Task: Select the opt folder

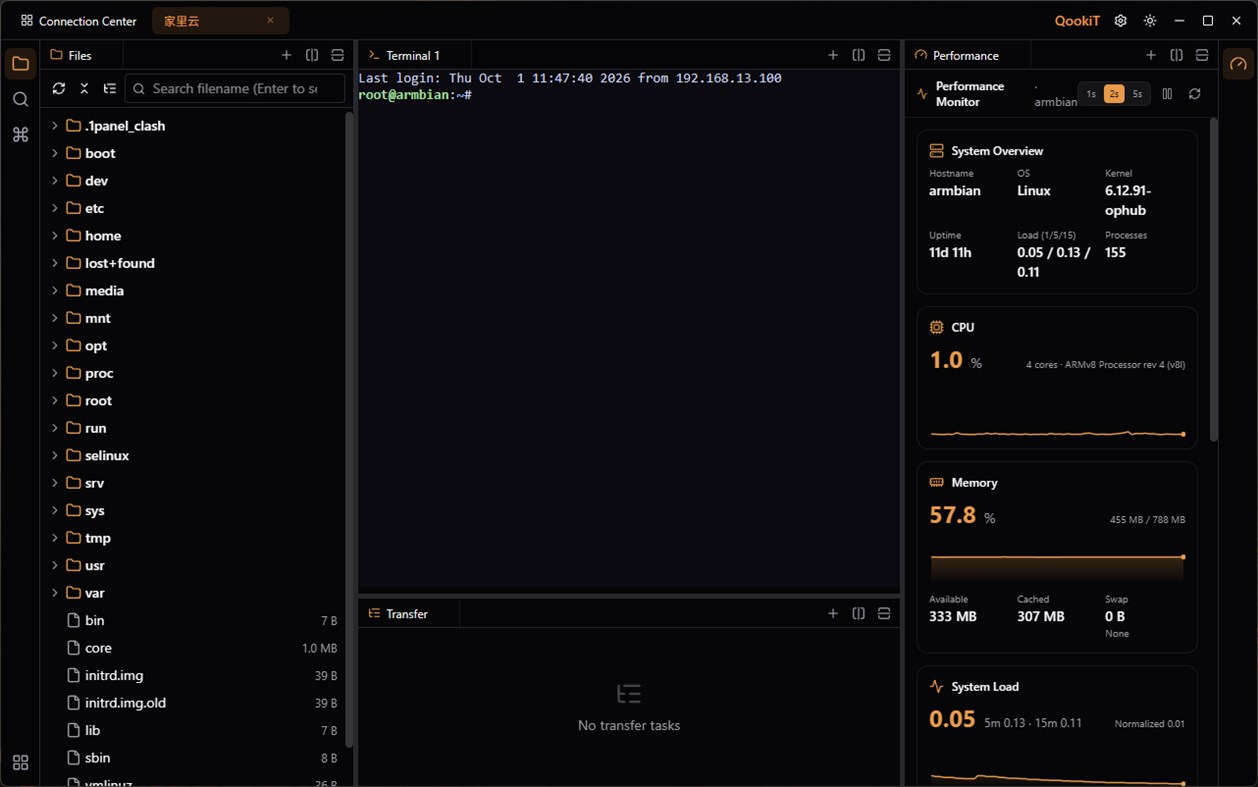Action: [x=195, y=346]
